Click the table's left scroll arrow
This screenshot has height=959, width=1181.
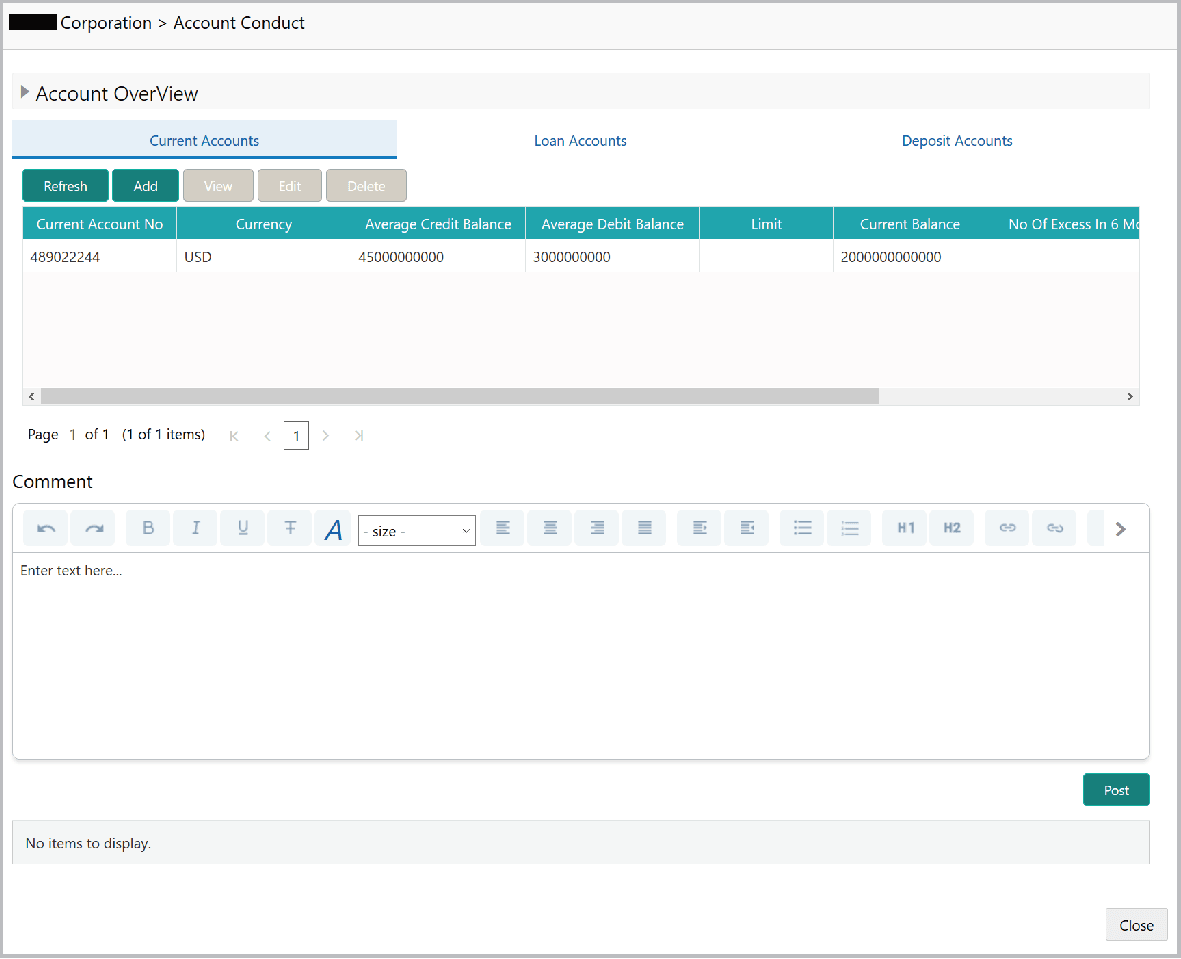pos(31,396)
